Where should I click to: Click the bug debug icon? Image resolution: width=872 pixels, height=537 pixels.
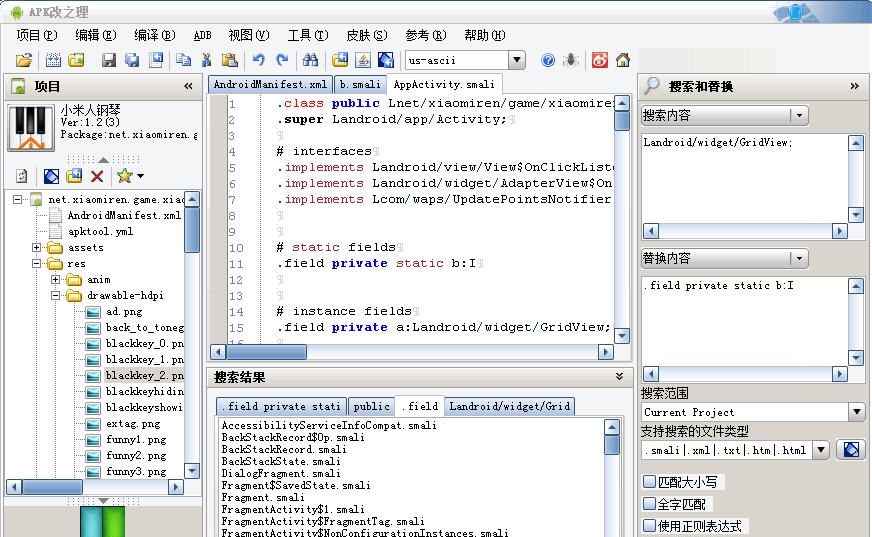coord(570,60)
